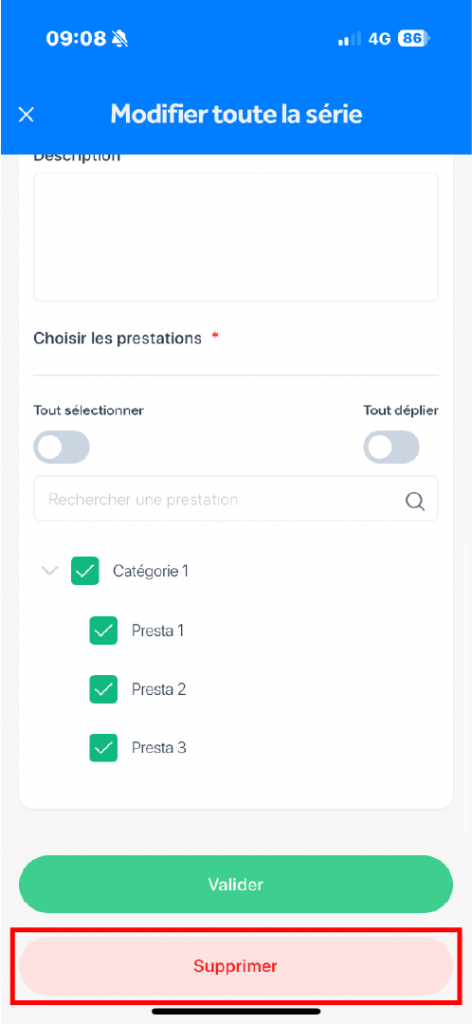The height and width of the screenshot is (1024, 472).
Task: Focus the Description text area
Action: pos(236,237)
